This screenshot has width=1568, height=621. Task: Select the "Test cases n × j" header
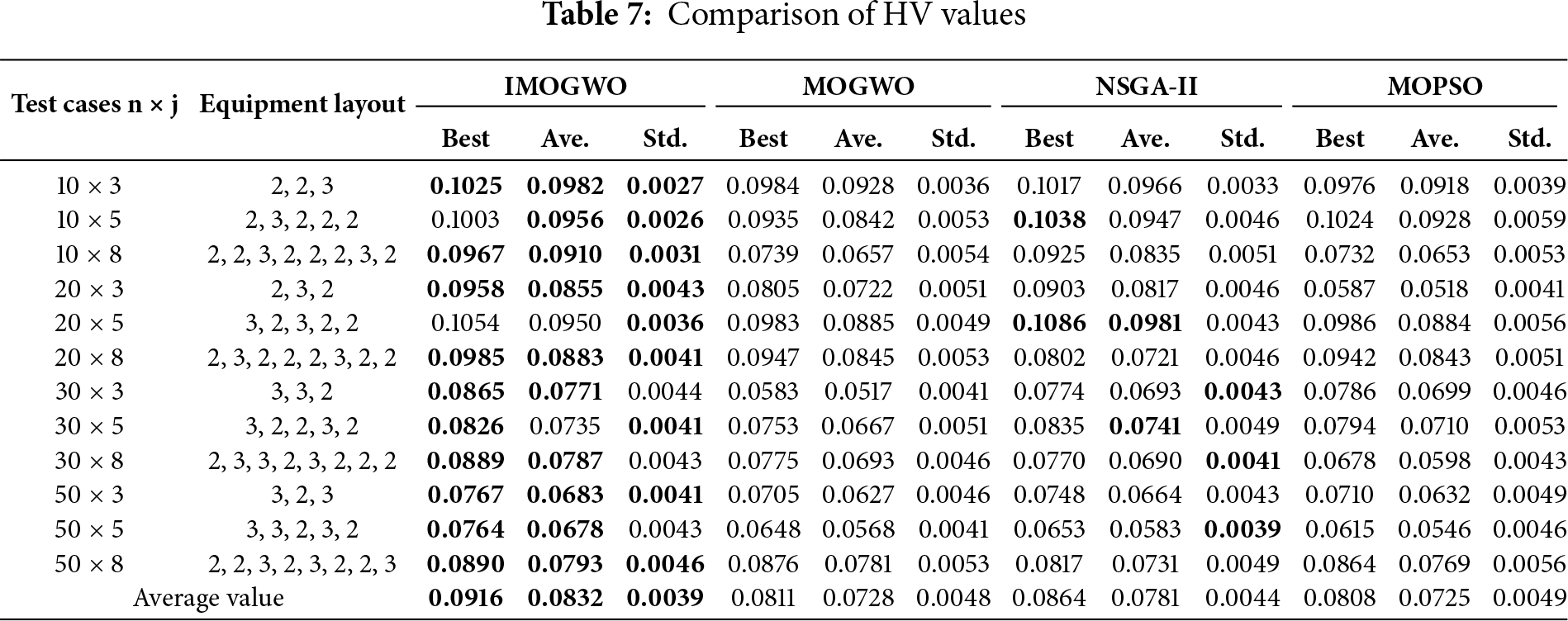click(x=95, y=105)
